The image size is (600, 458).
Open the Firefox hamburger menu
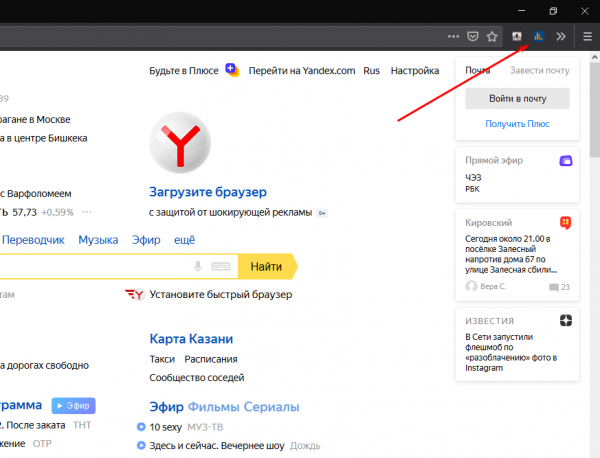coord(587,36)
